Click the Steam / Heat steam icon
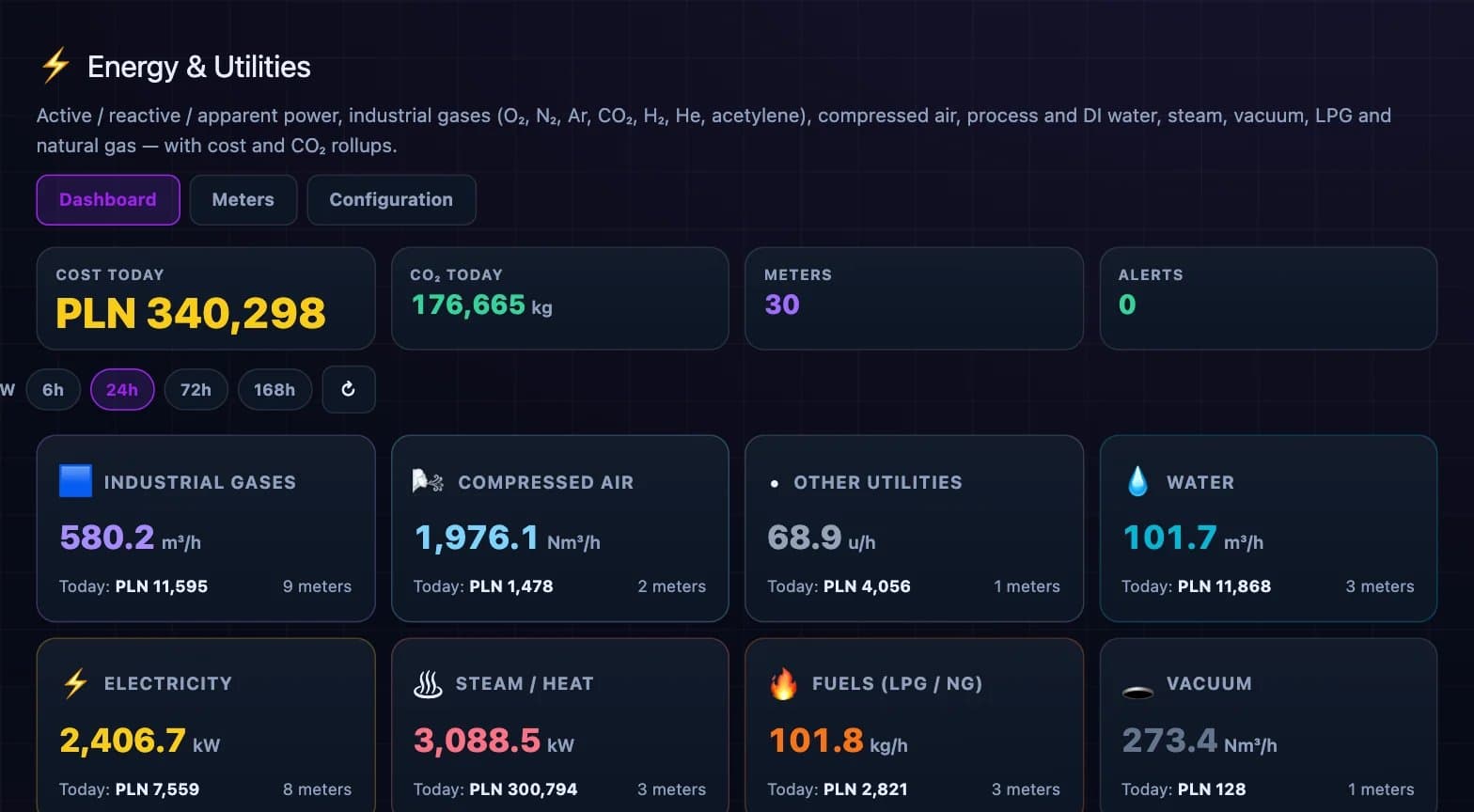 point(428,683)
